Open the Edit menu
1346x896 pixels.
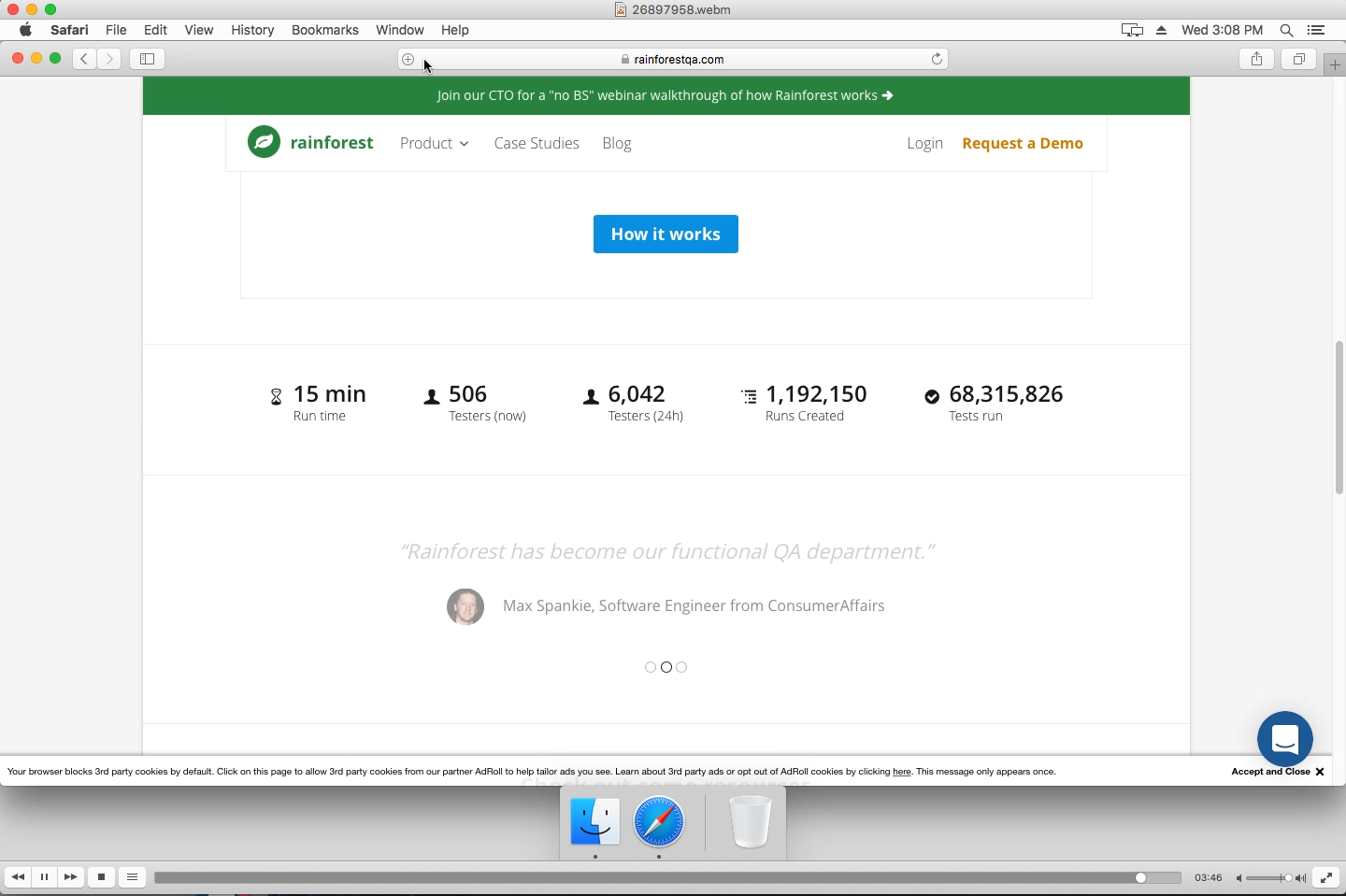[x=155, y=30]
